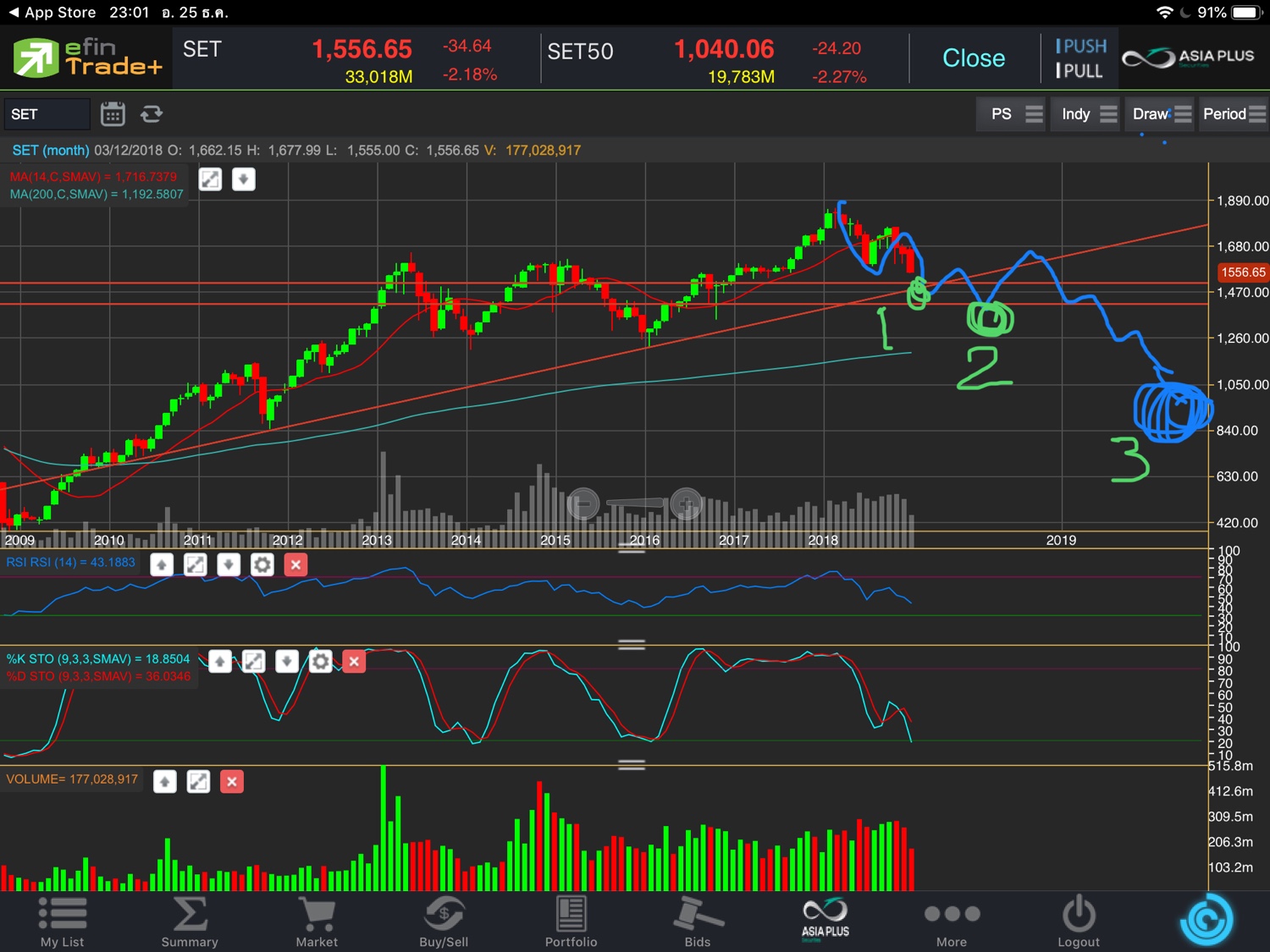Expand the VOLUME panel
The width and height of the screenshot is (1270, 952).
click(198, 781)
